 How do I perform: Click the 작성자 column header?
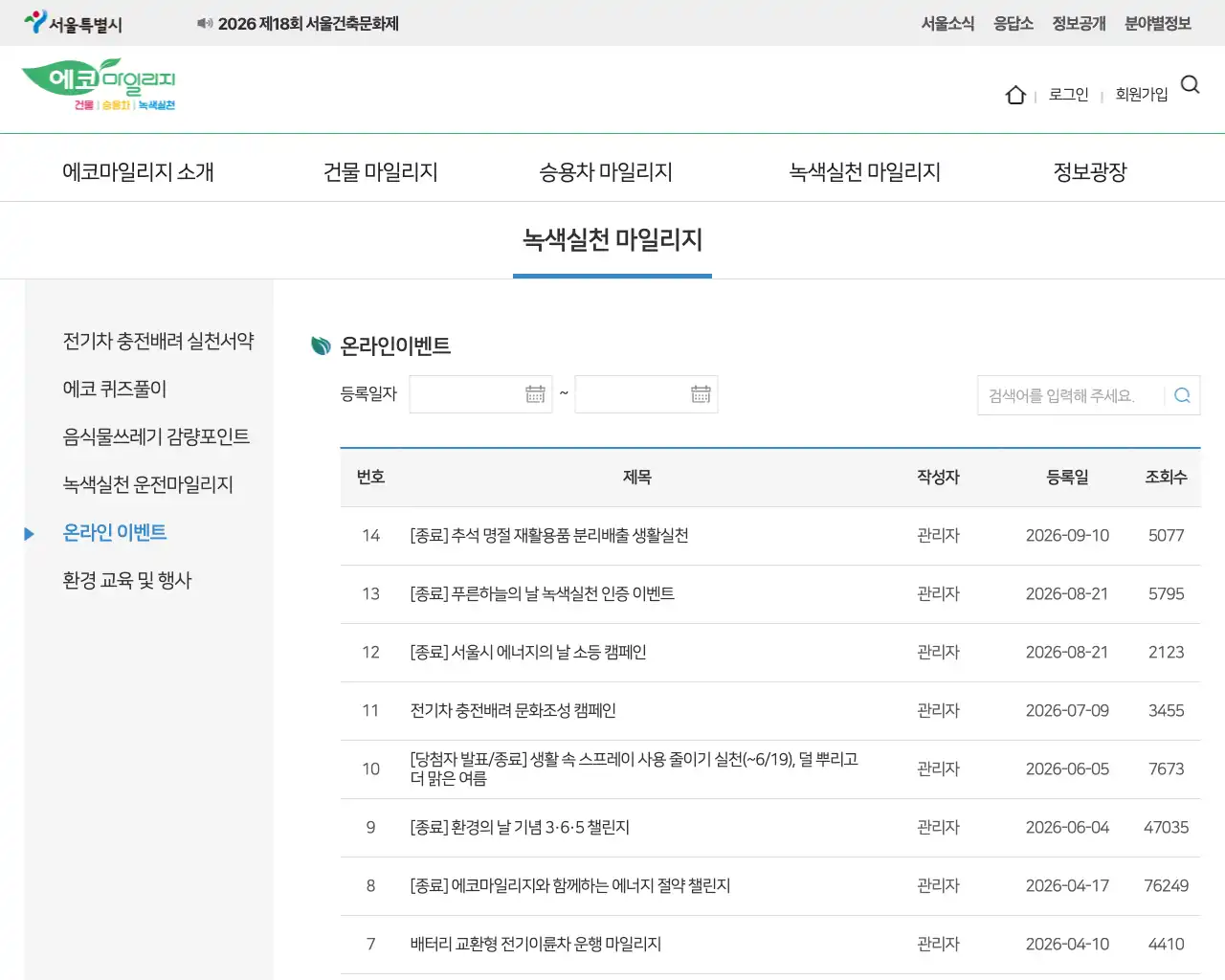938,477
